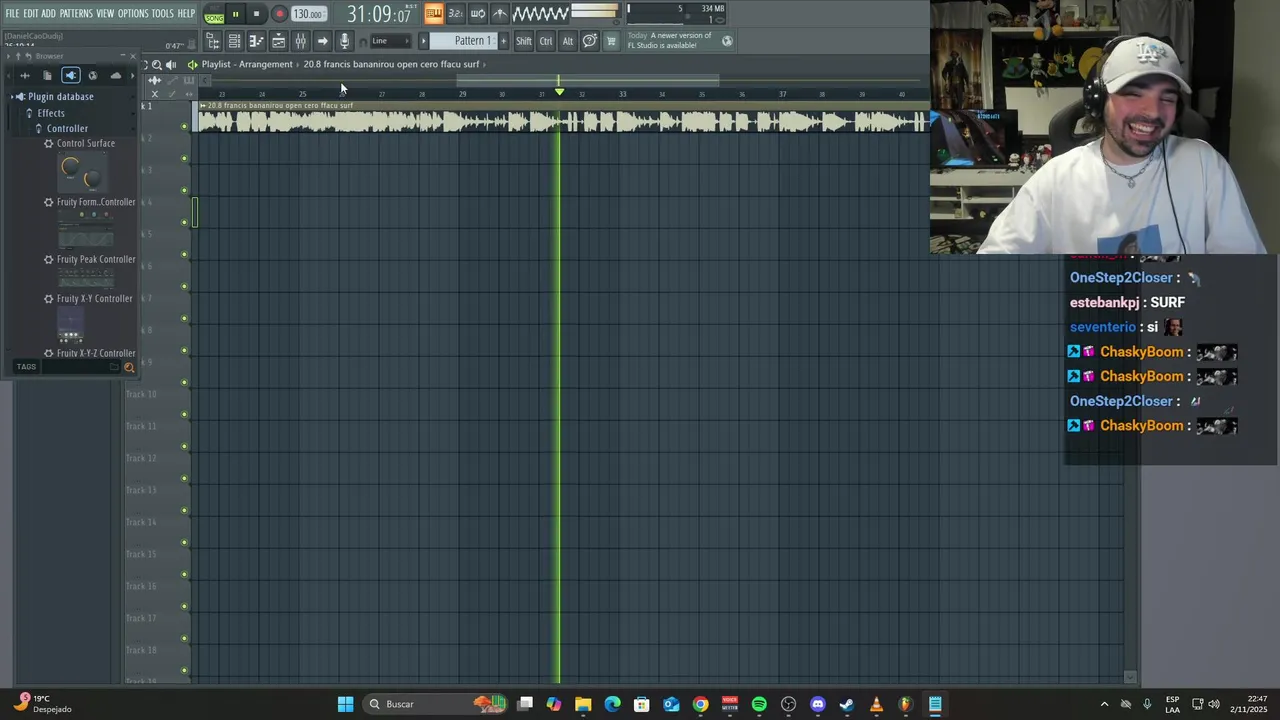The height and width of the screenshot is (720, 1280).
Task: Toggle the playlist speaker preview icon
Action: tap(172, 65)
